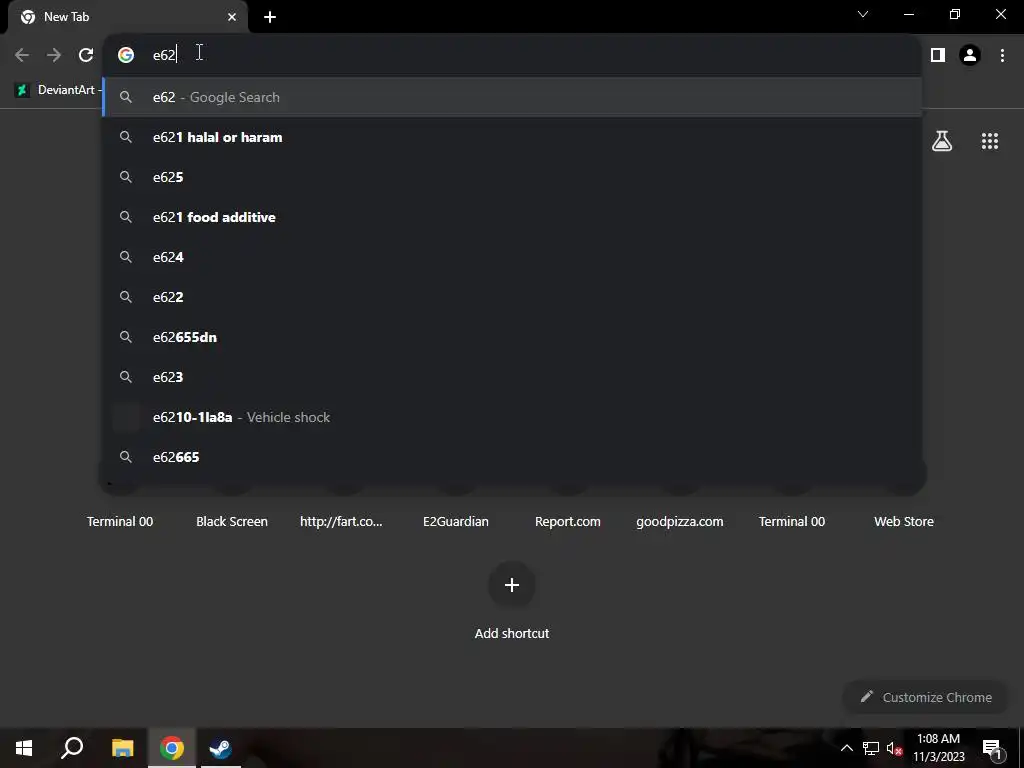
Task: Select the 'e624' suggestion
Action: 513,257
